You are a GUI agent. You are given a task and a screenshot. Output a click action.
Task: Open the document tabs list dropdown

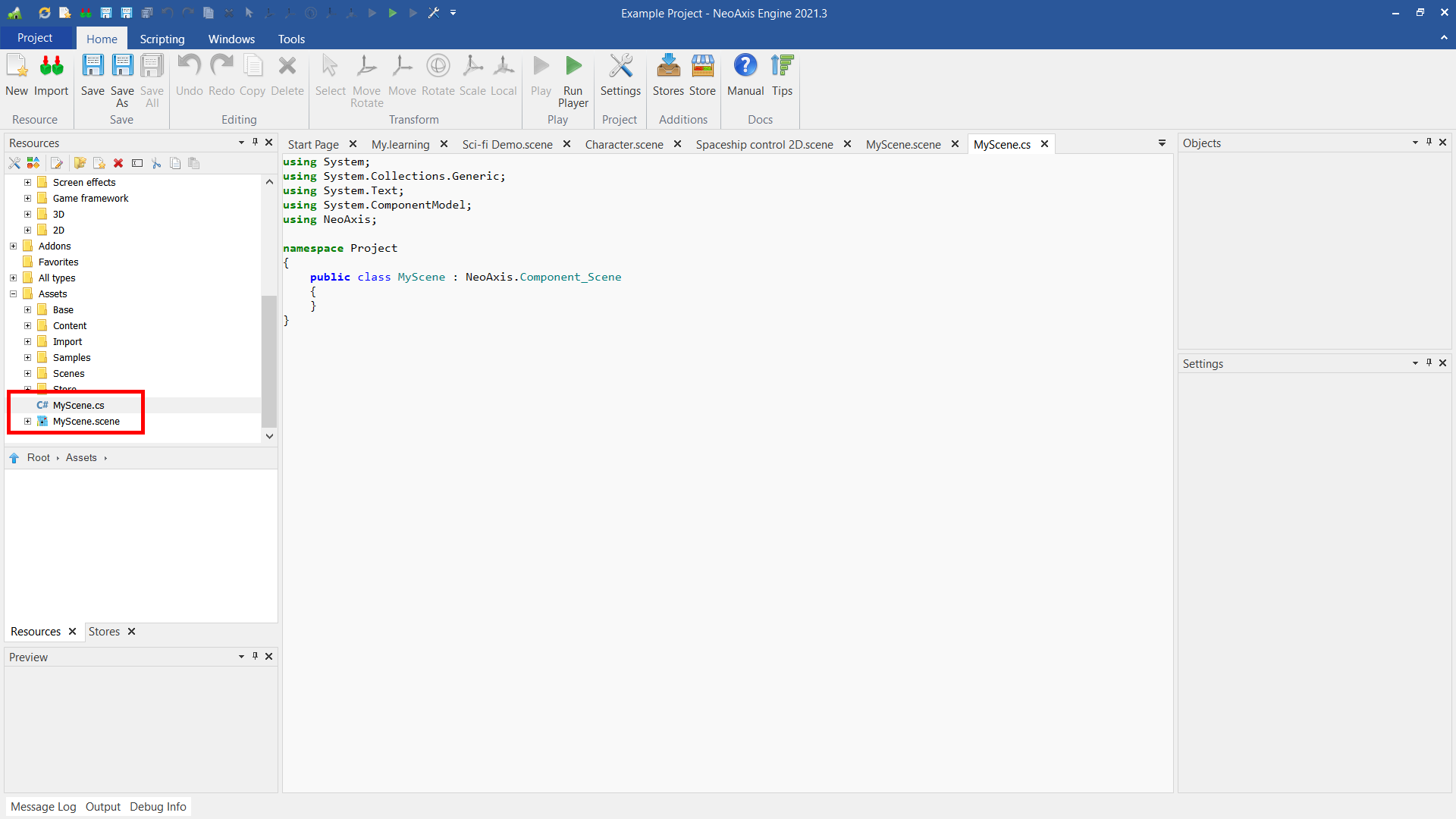[1162, 143]
